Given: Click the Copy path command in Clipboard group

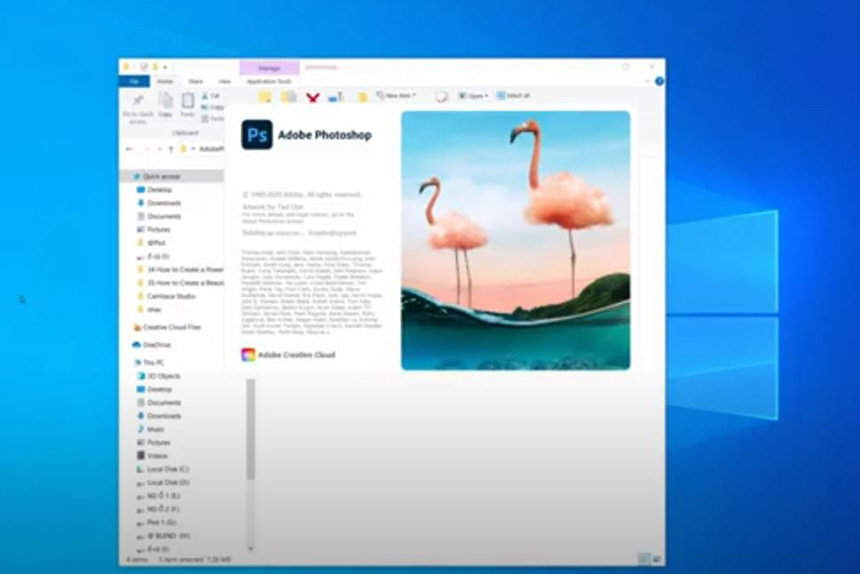Looking at the screenshot, I should pyautogui.click(x=213, y=107).
